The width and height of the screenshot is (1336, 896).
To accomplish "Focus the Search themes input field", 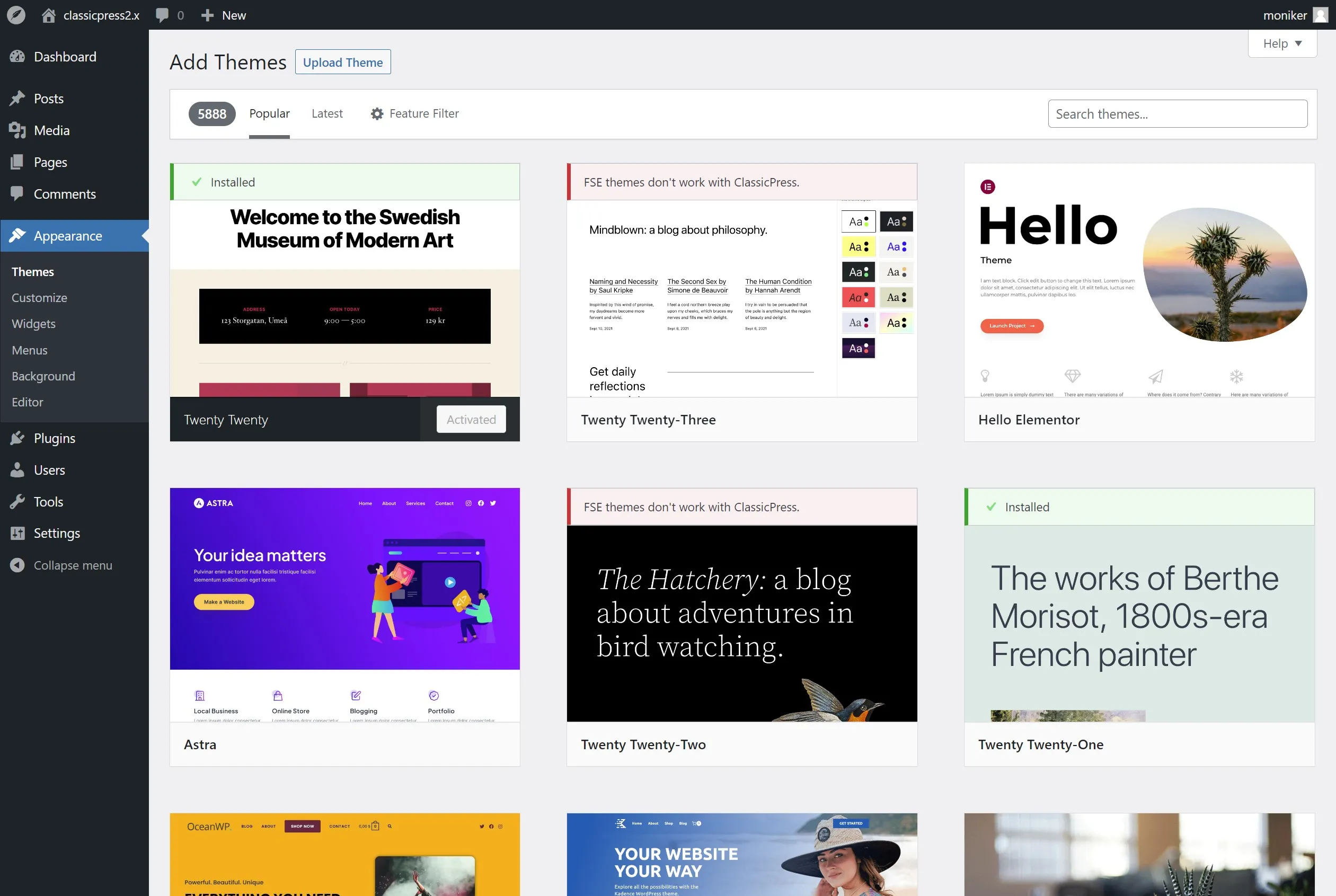I will click(1177, 114).
